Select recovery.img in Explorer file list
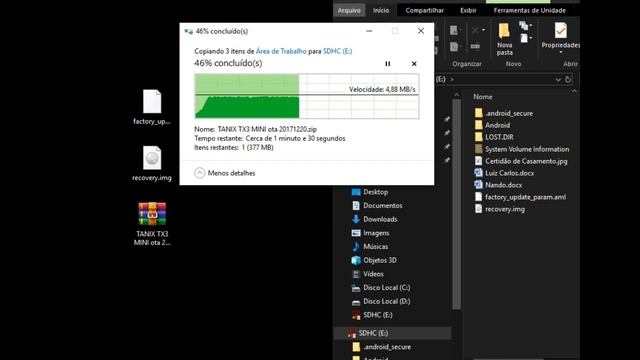640x360 pixels. coord(500,209)
